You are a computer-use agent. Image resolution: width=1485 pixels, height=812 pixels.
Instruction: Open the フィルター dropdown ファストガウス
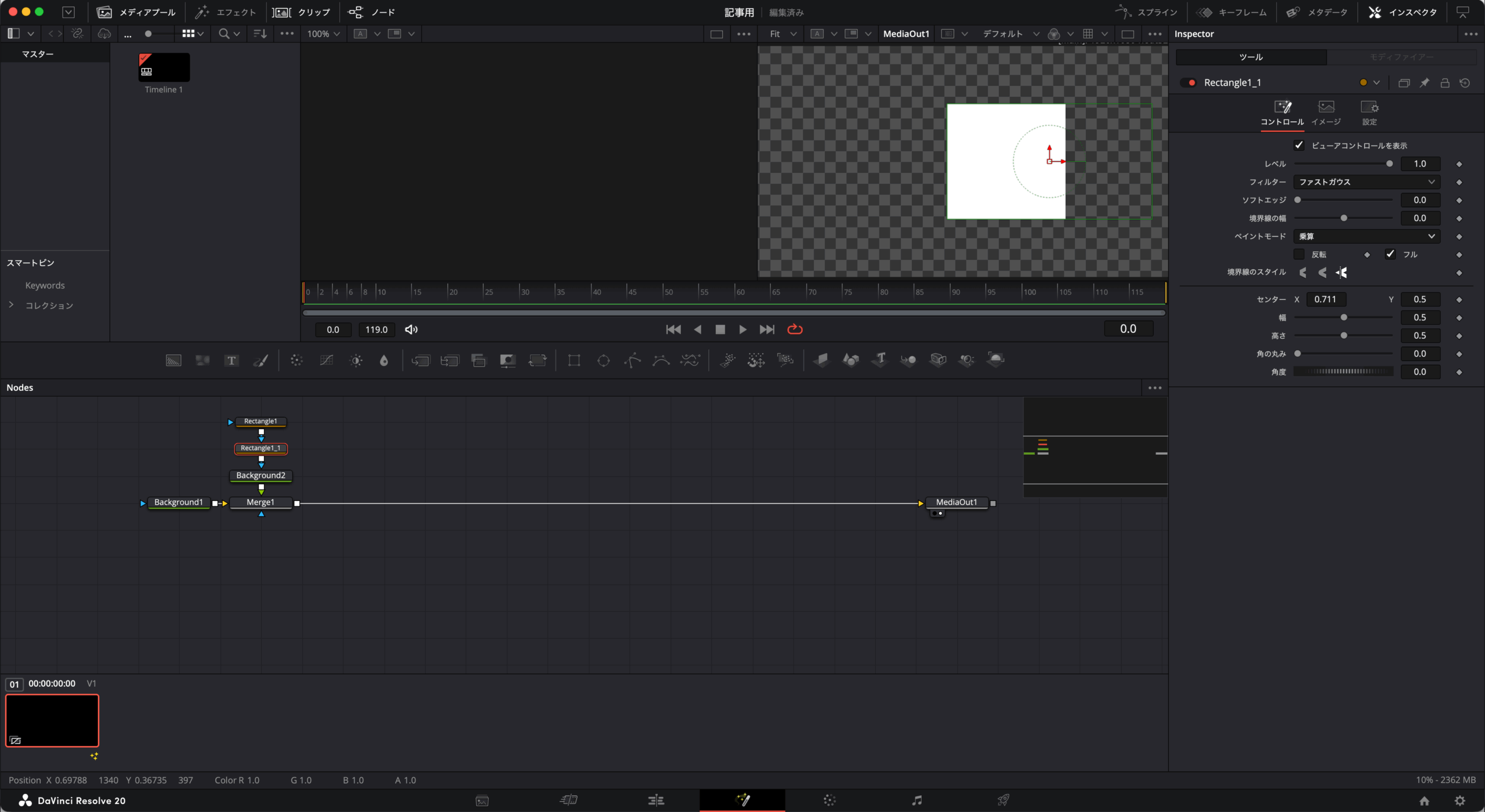click(x=1366, y=182)
